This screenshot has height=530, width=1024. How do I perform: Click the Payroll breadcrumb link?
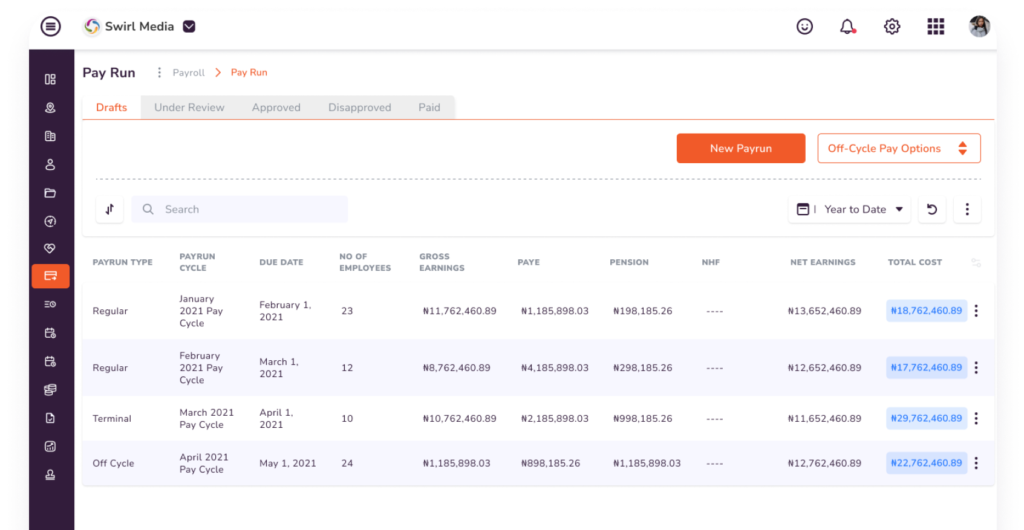click(188, 73)
